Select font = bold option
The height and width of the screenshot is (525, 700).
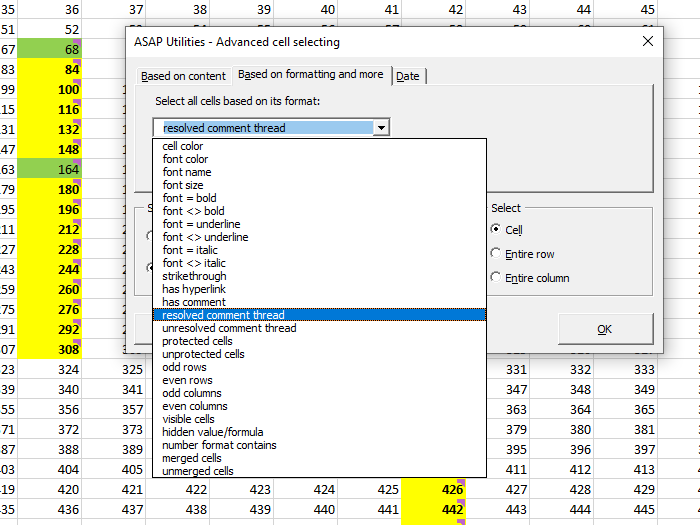(x=319, y=198)
